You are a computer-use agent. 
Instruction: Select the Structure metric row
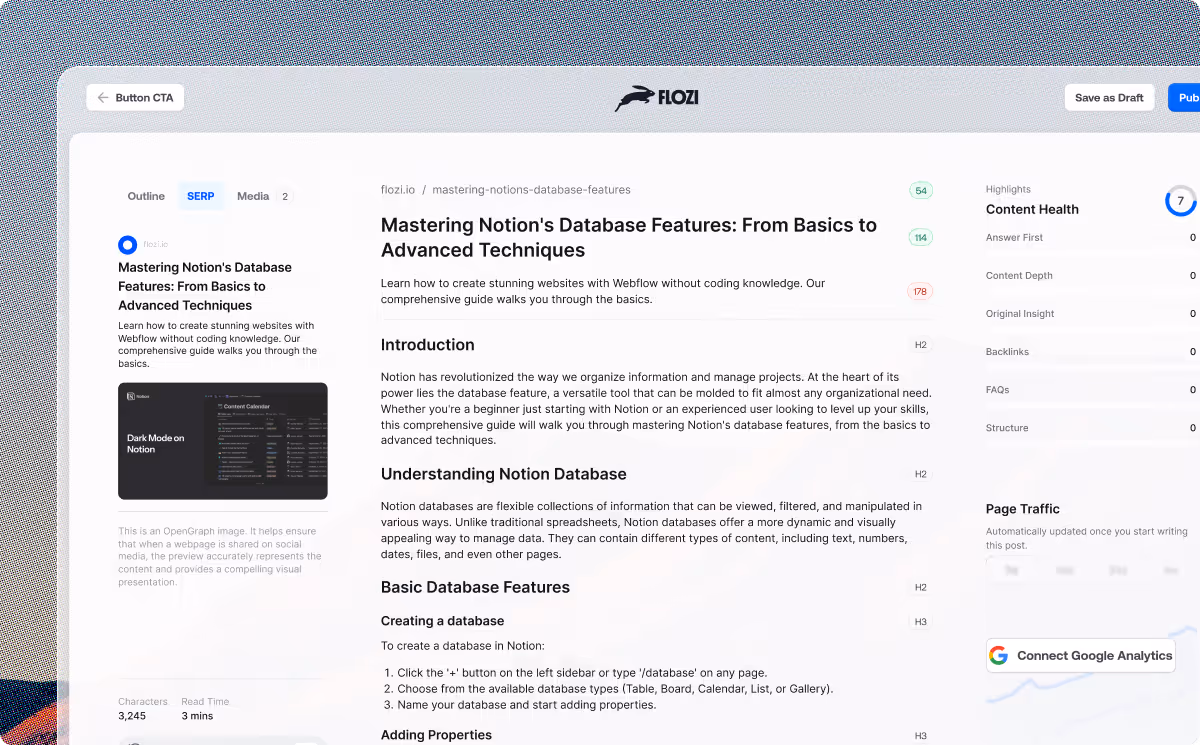tap(1091, 428)
